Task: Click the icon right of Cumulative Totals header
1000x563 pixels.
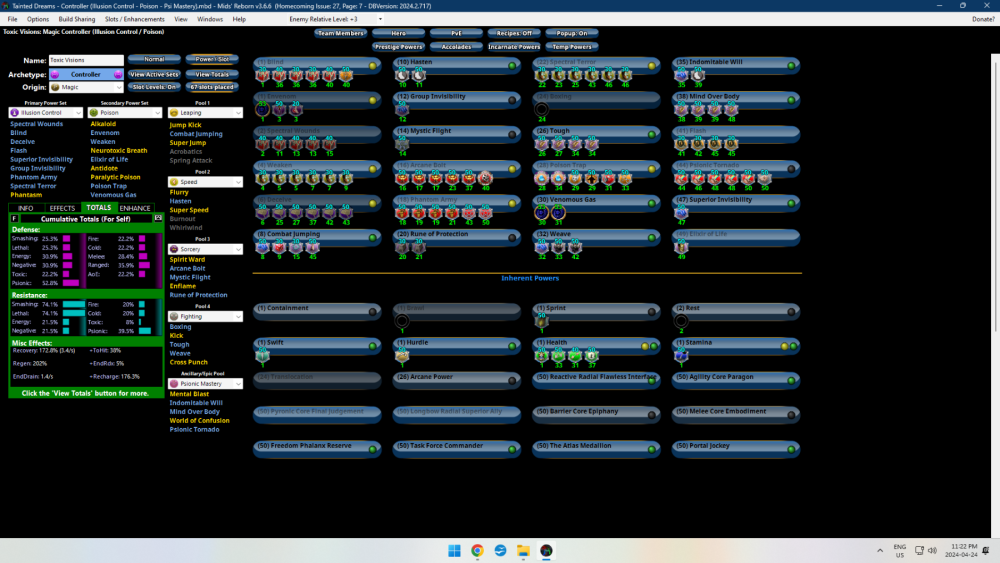Action: pyautogui.click(x=158, y=218)
